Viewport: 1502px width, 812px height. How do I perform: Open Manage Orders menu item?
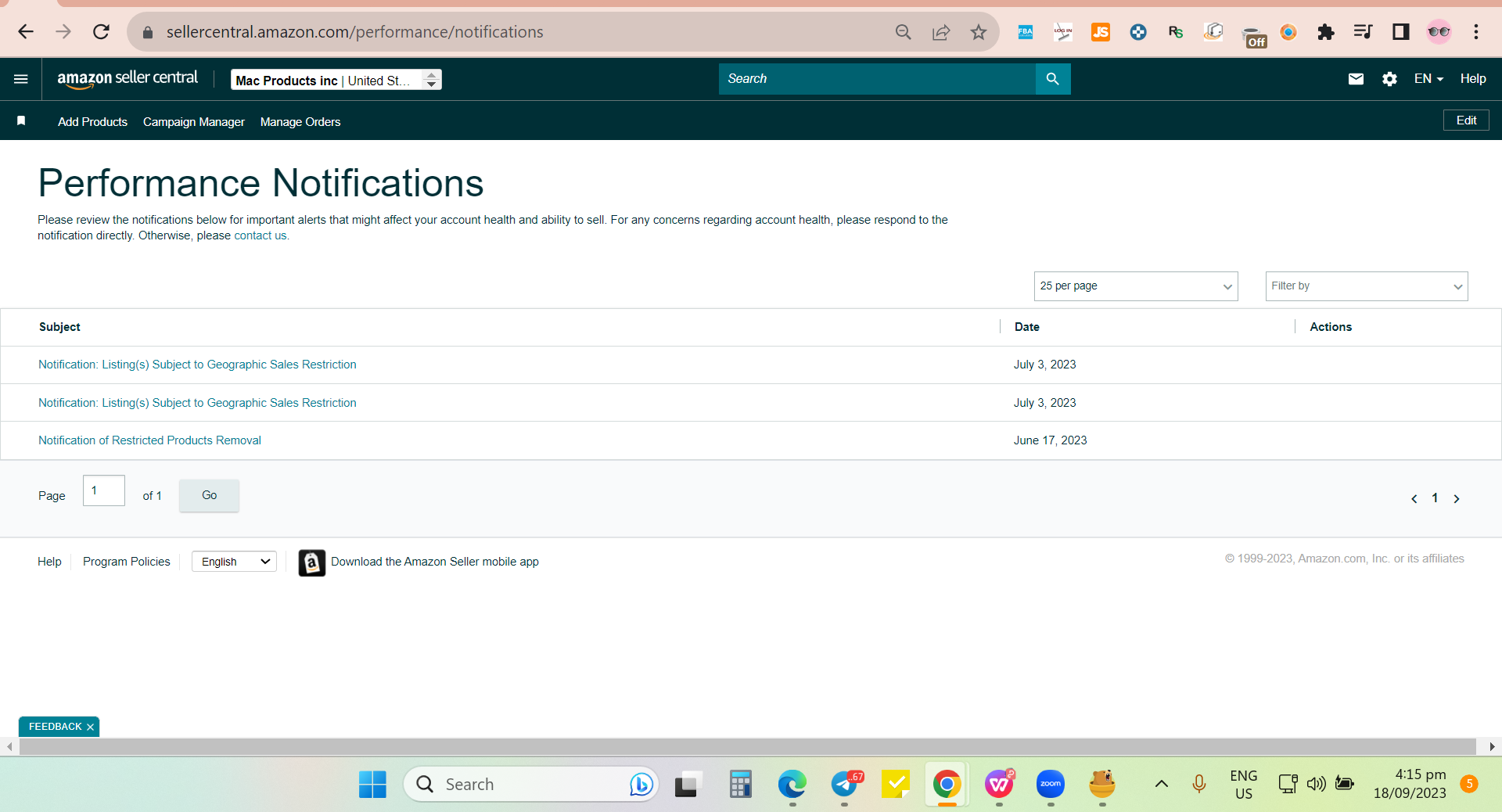tap(300, 122)
